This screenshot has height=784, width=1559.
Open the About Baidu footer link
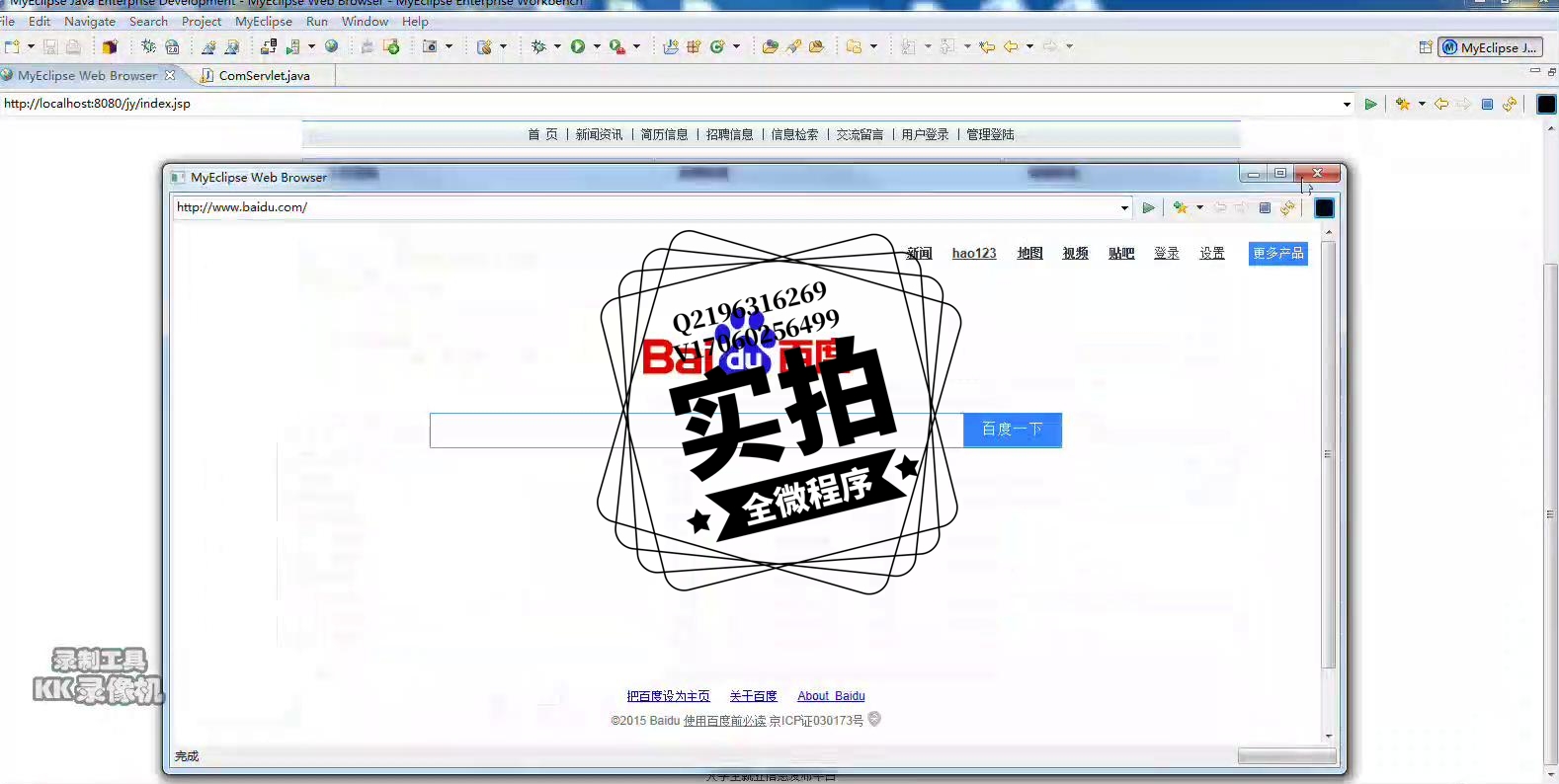[x=831, y=696]
